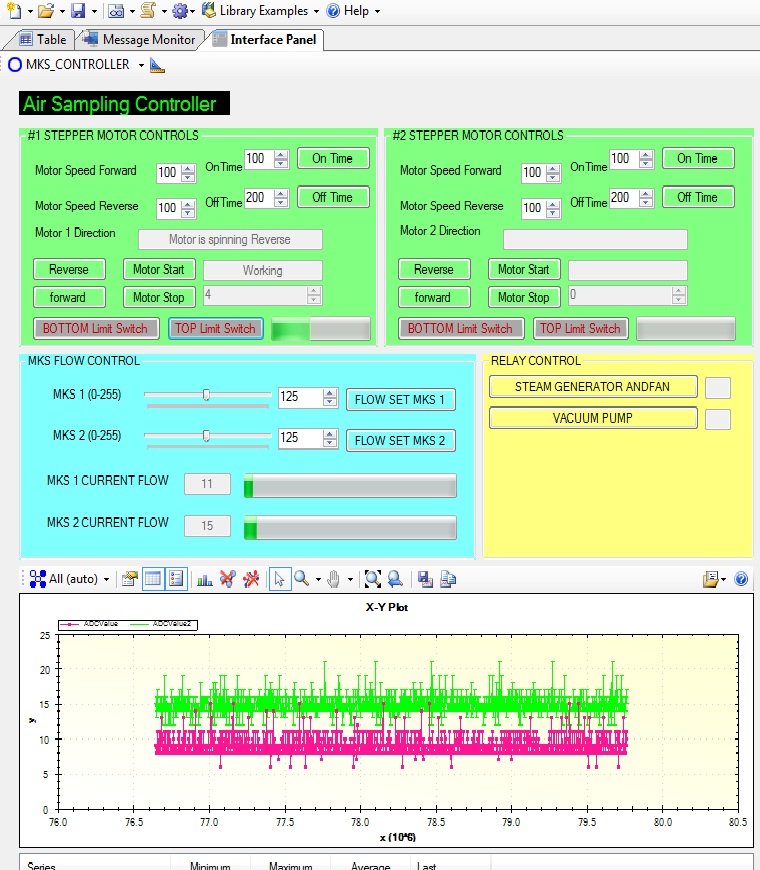Viewport: 760px width, 870px height.
Task: Click the blue help icon at plot toolbar right
Action: tap(741, 578)
